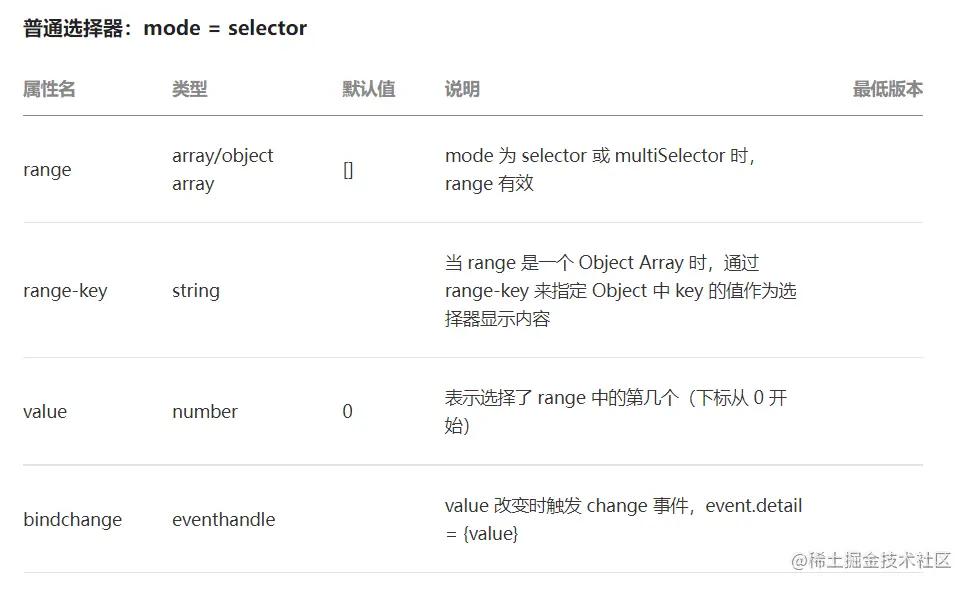Viewport: 970px width, 589px height.
Task: Click the number type cell
Action: [204, 411]
